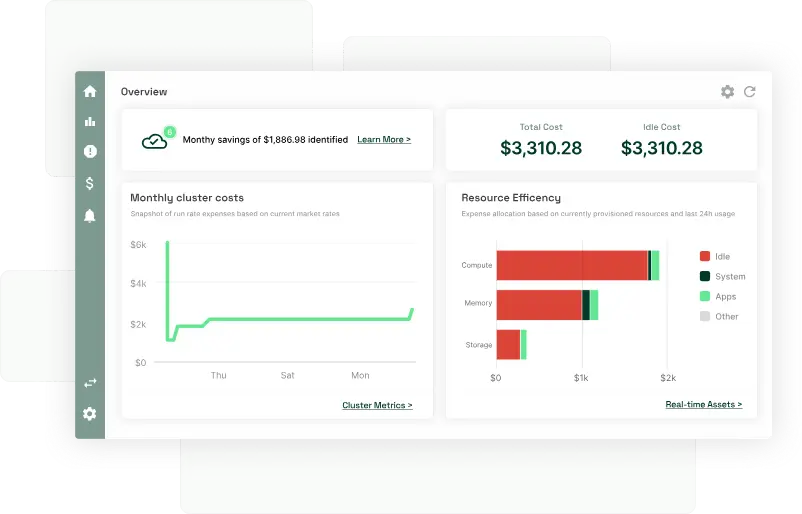Click the Monthly cluster costs heading
This screenshot has height=514, width=802.
point(187,198)
